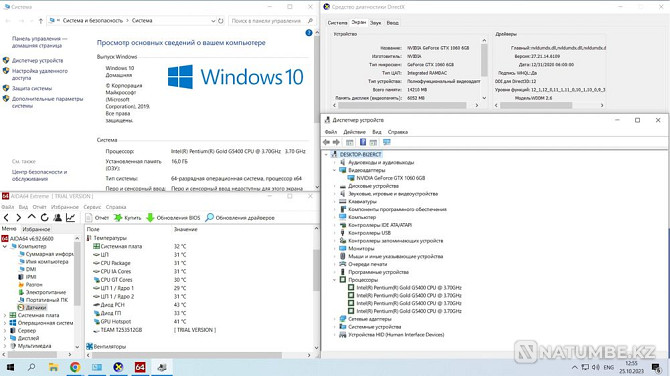This screenshot has width=670, height=376.
Task: Click AIDA64 forward navigation arrow
Action: pos(18,217)
